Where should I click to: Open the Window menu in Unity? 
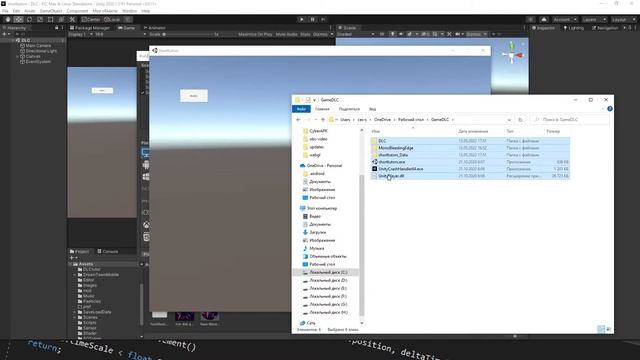click(129, 11)
